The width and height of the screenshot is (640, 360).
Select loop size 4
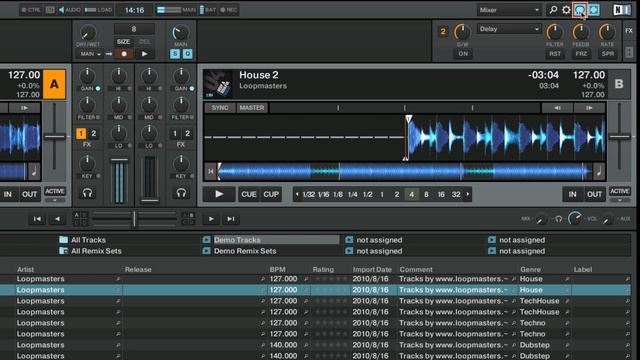411,194
